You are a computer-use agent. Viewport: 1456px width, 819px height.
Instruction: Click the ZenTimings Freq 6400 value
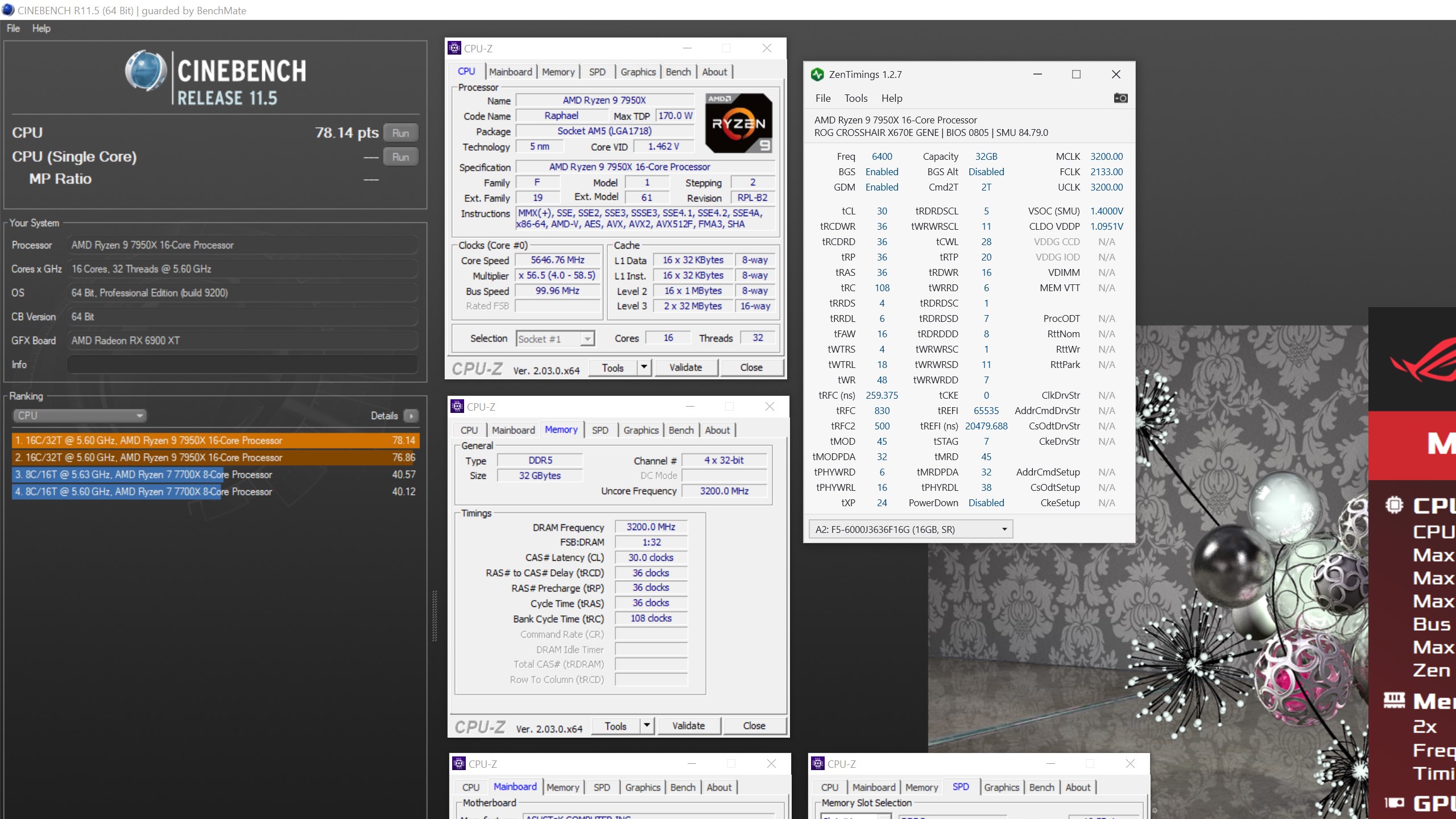[x=882, y=156]
